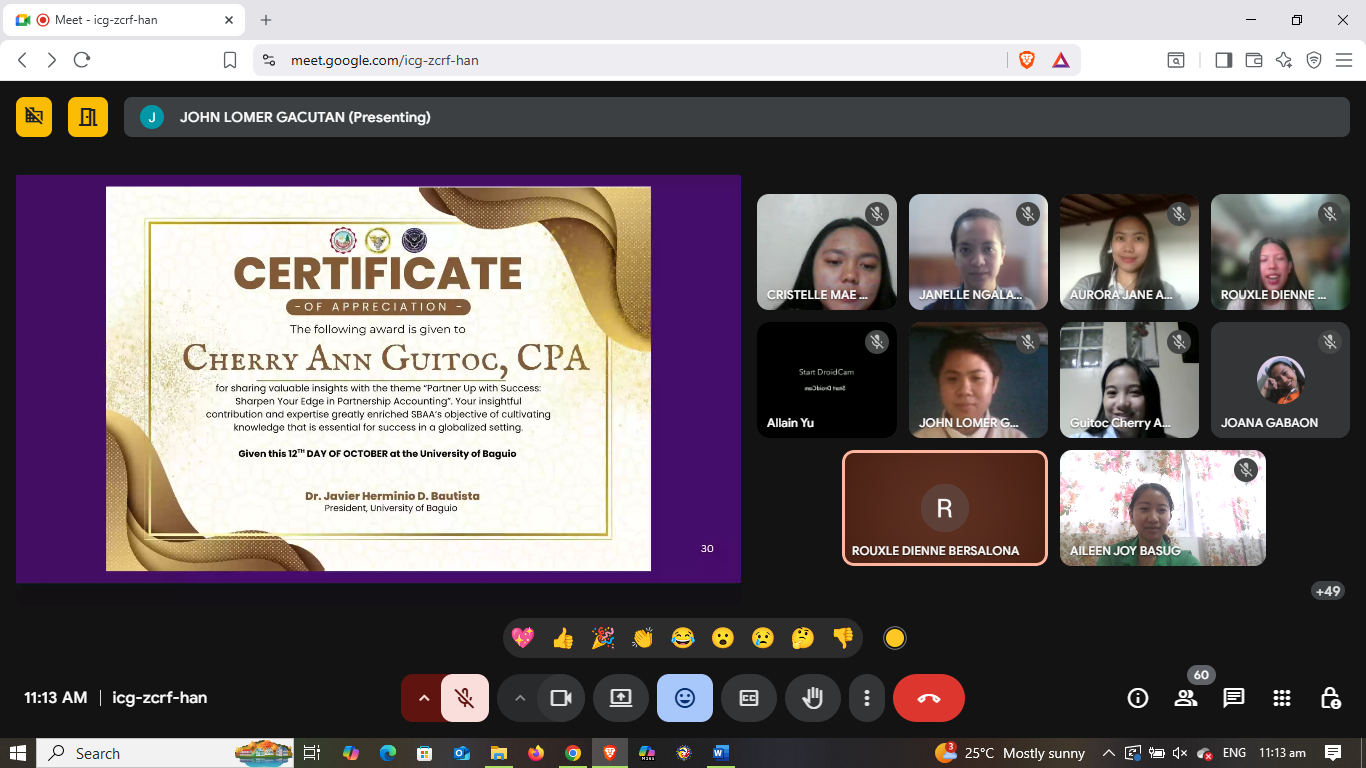Toggle the muted microphone button
The width and height of the screenshot is (1366, 768).
(464, 698)
